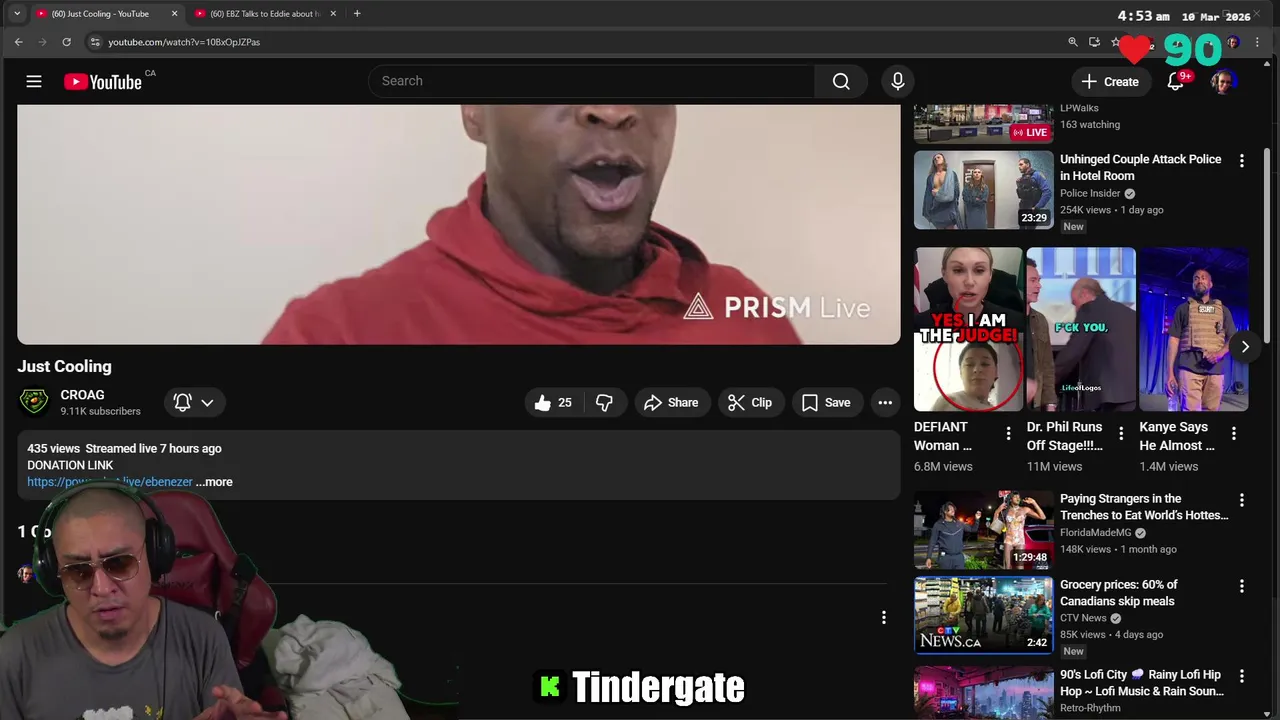The width and height of the screenshot is (1280, 720).
Task: Go to the YouTube home logo
Action: point(103,82)
